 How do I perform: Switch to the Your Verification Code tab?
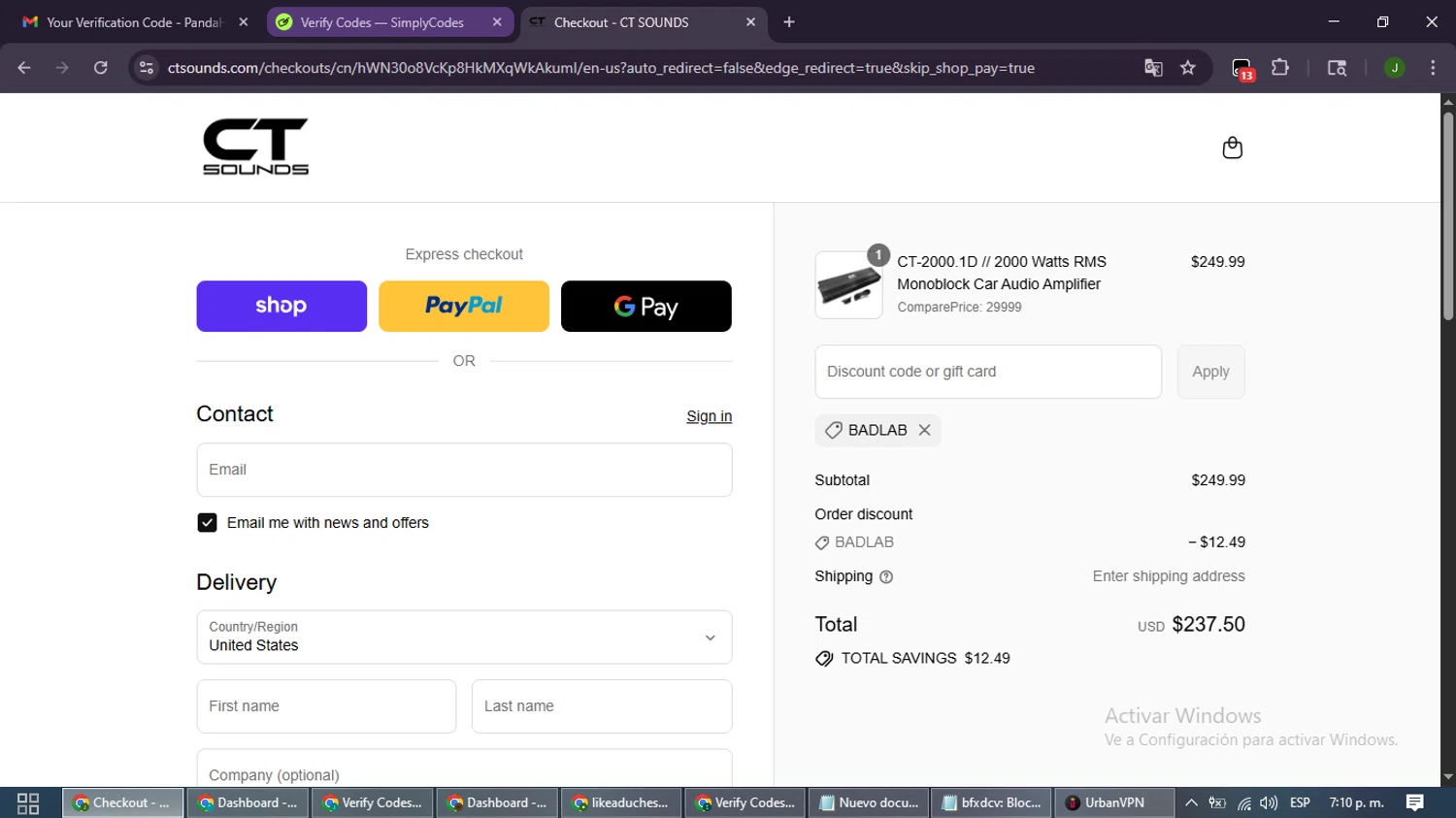click(x=134, y=22)
